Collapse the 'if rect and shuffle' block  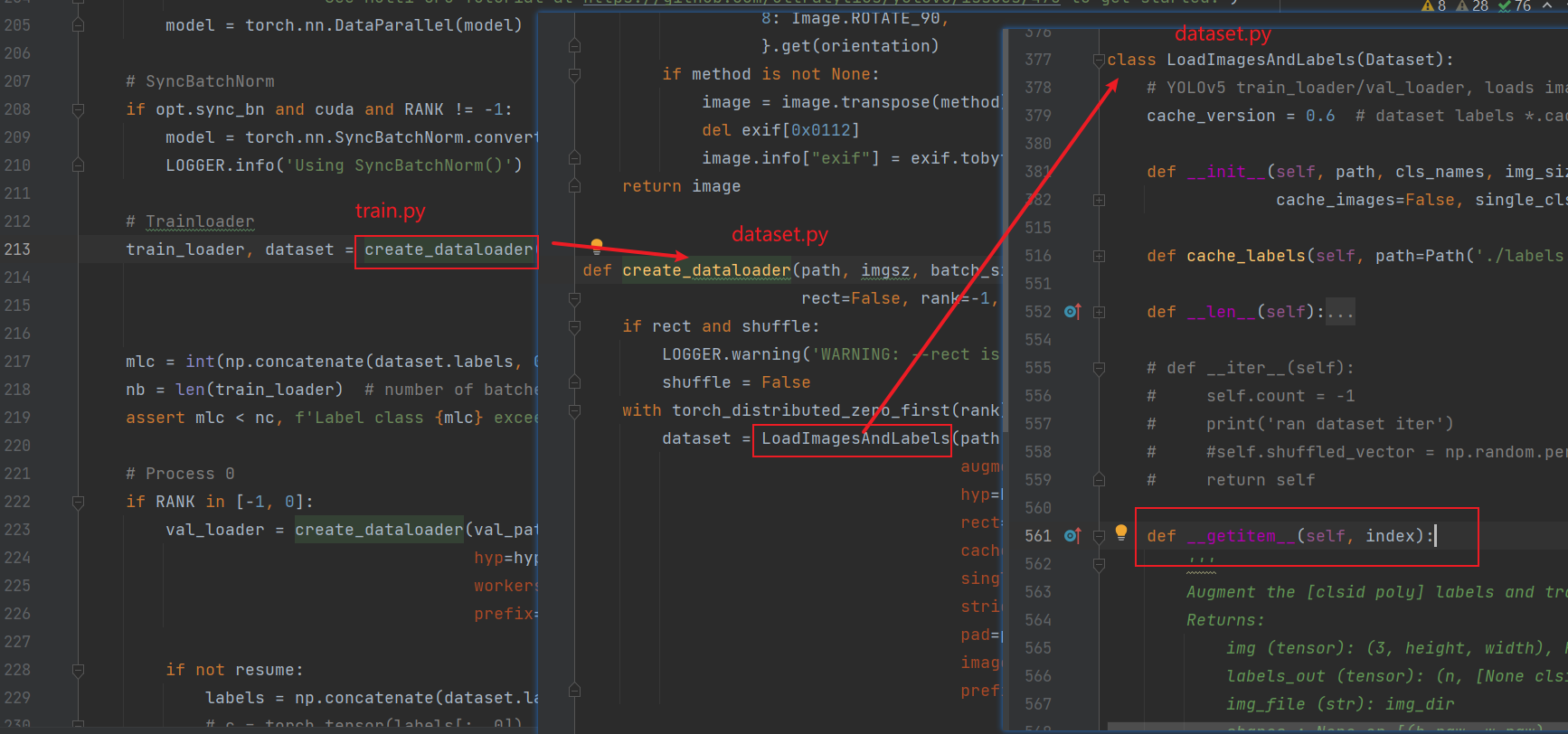click(574, 326)
